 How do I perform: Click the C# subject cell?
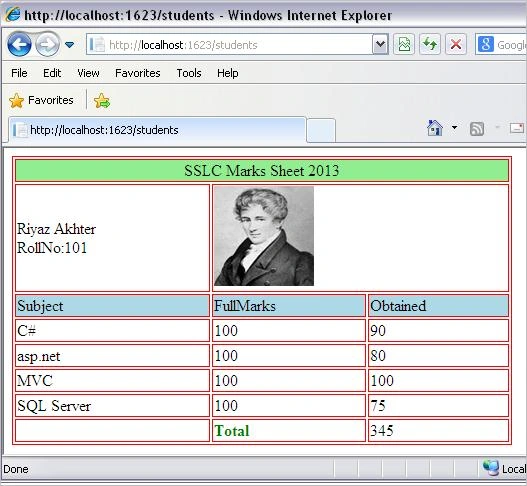tap(112, 331)
